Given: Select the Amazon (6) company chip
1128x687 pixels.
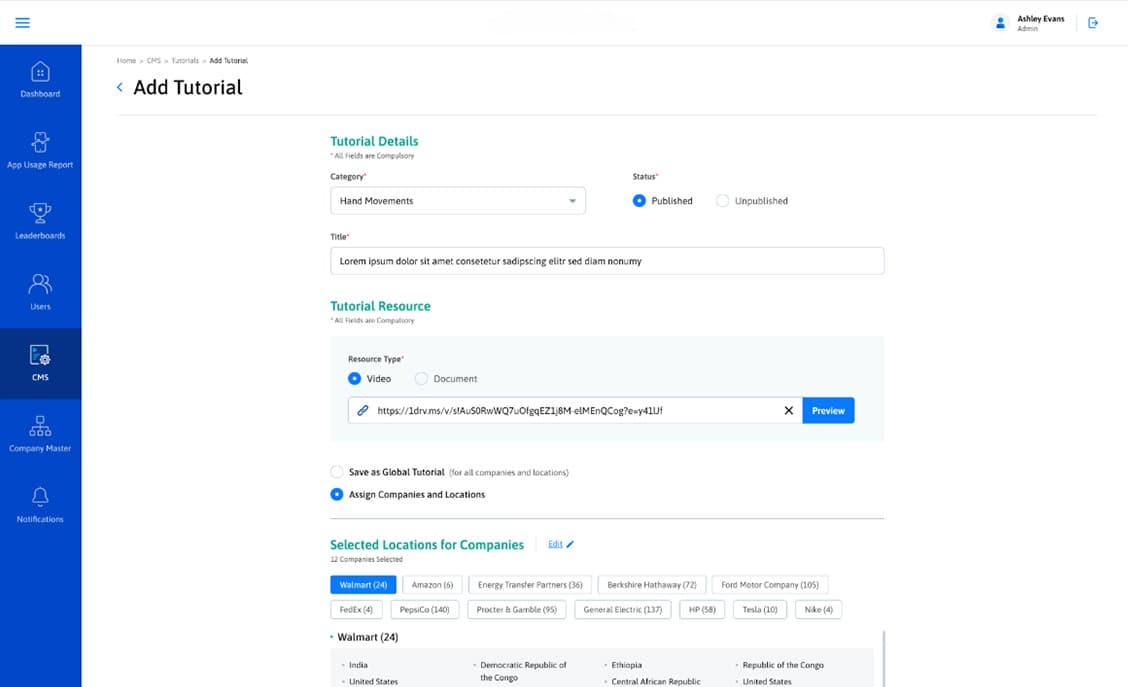Looking at the screenshot, I should (430, 584).
